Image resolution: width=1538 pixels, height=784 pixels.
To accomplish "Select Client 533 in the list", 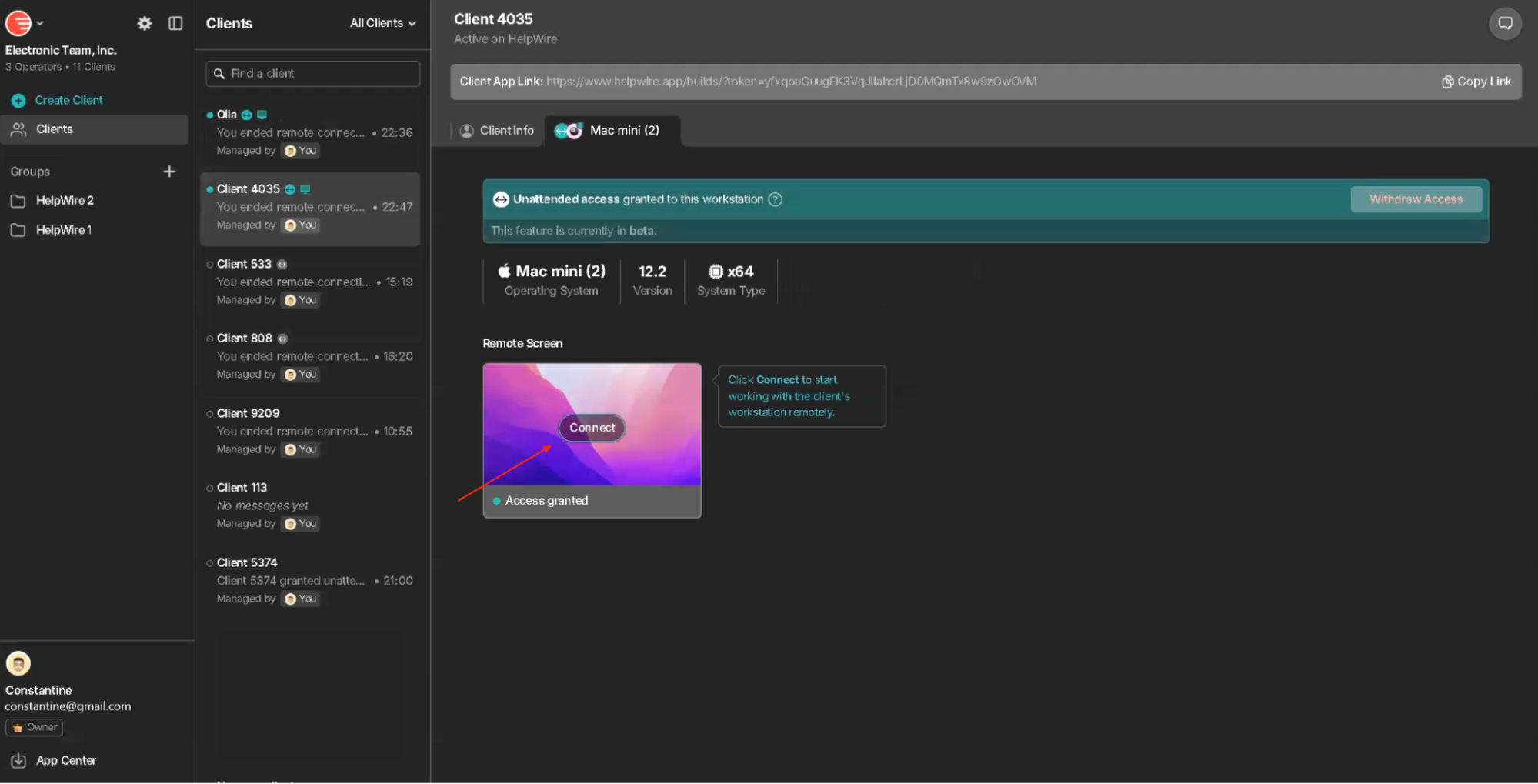I will pos(310,282).
